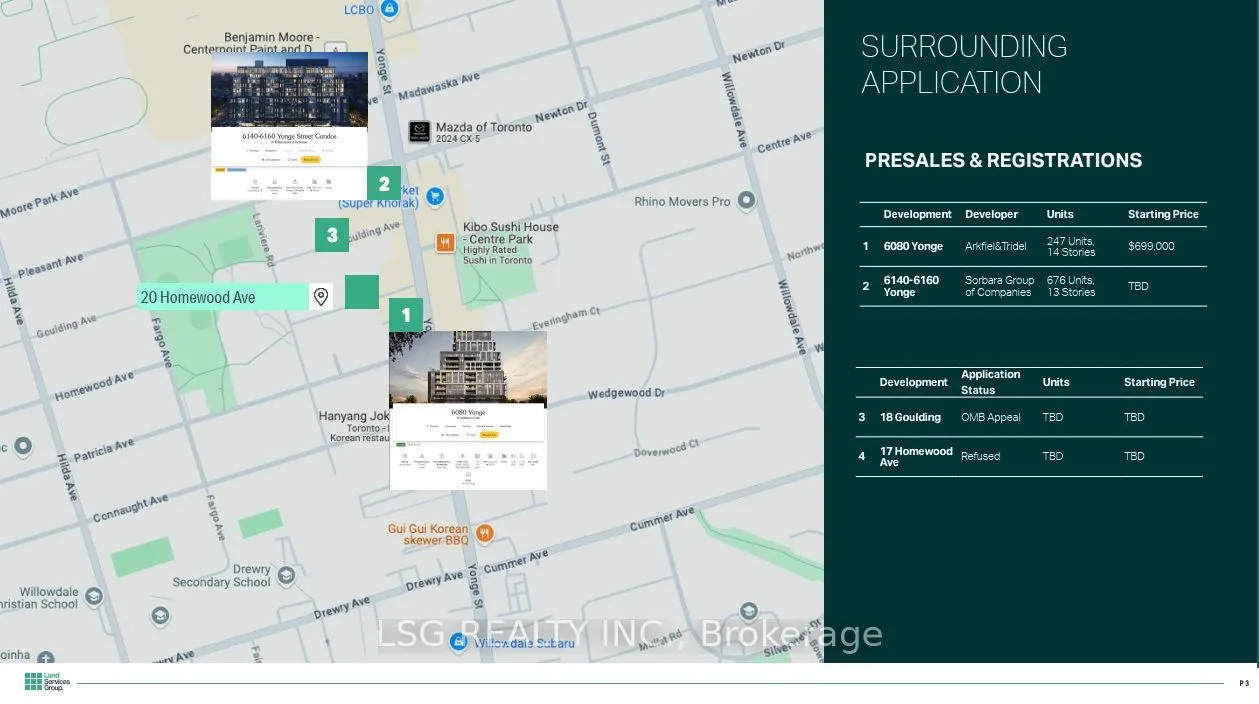Select Gui Gui Korean BBQ restaurant icon

pos(485,533)
